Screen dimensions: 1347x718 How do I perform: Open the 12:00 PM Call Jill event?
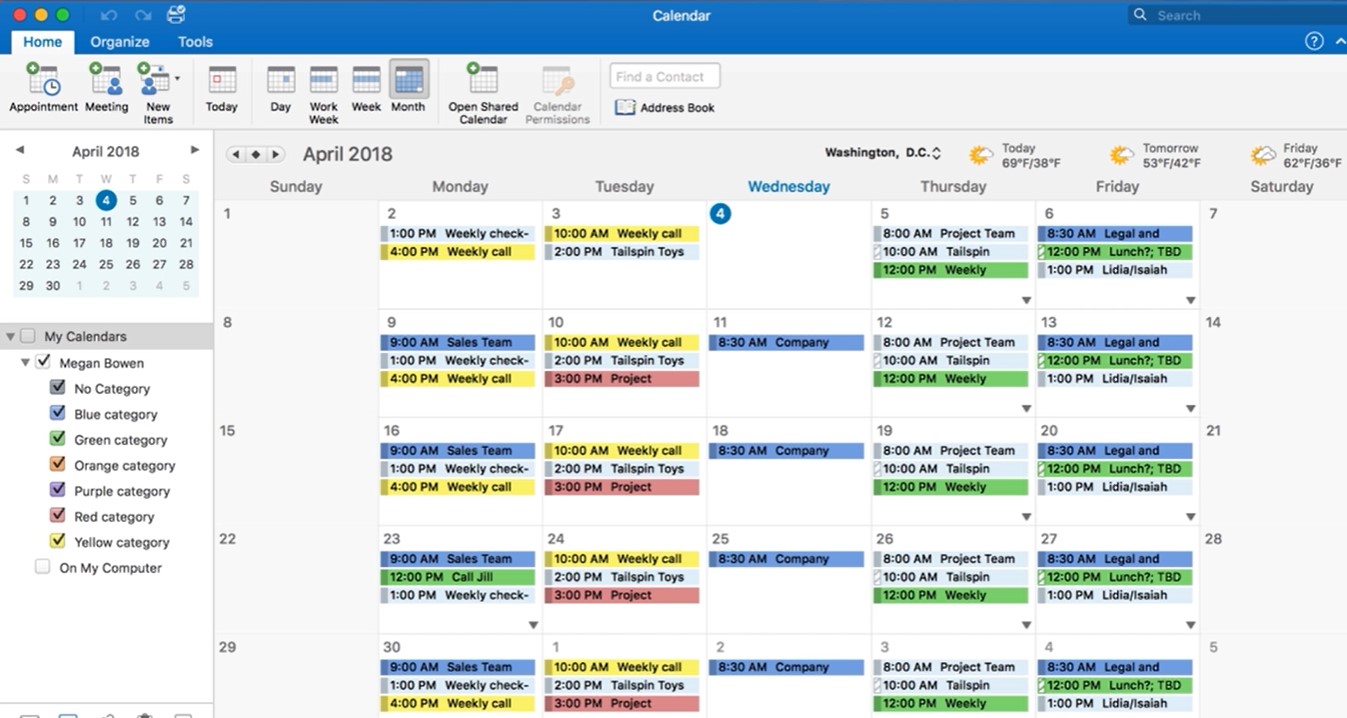click(458, 577)
